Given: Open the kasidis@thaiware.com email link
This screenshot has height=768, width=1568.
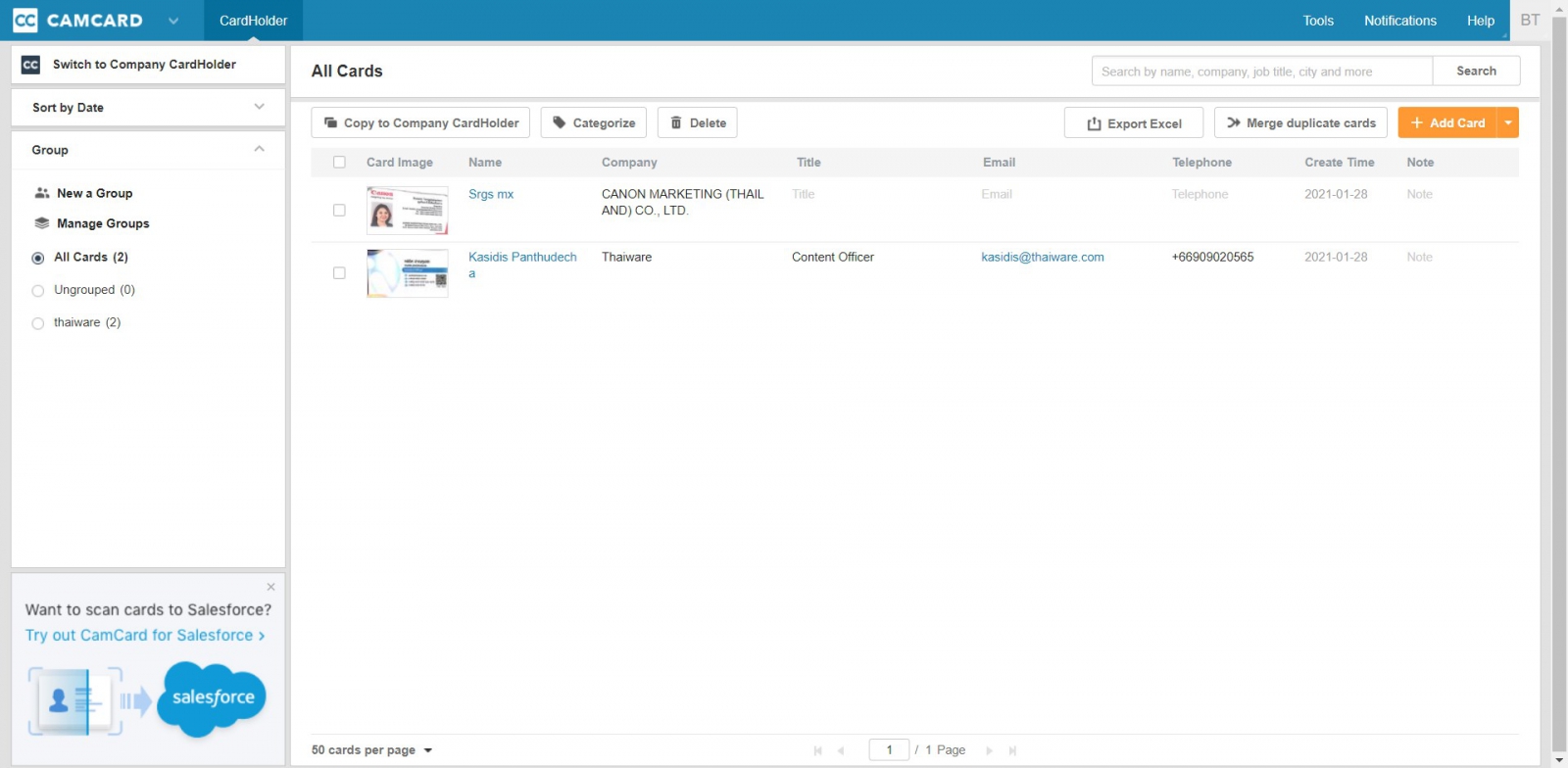Looking at the screenshot, I should [x=1042, y=258].
